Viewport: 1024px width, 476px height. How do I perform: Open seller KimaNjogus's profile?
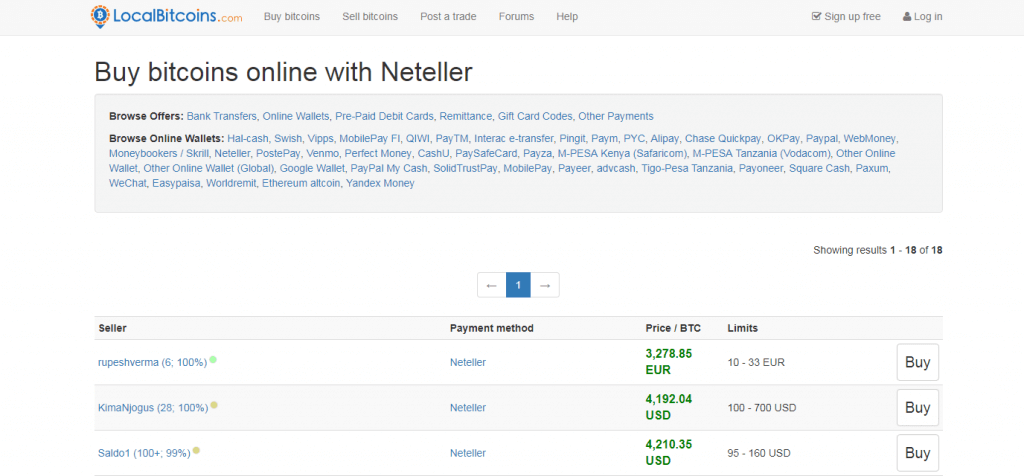(x=153, y=407)
